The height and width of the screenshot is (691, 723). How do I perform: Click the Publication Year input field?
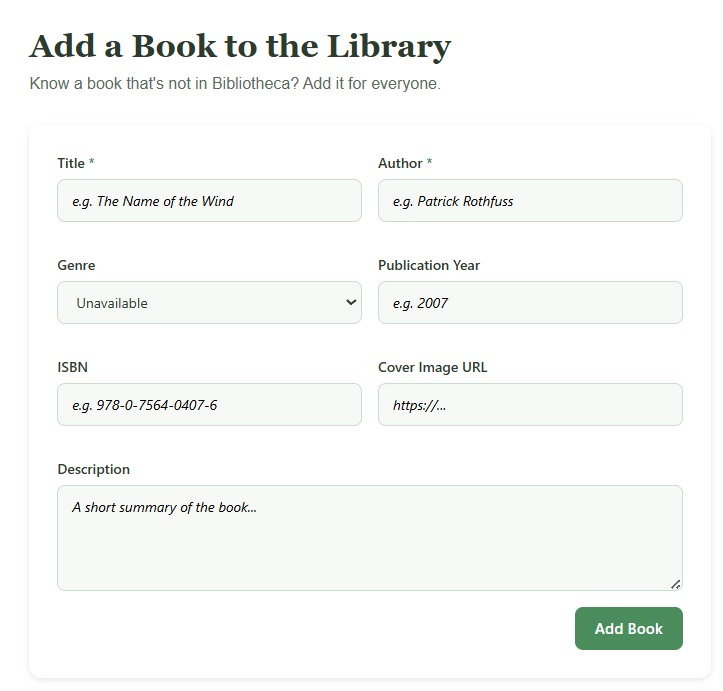(x=530, y=303)
